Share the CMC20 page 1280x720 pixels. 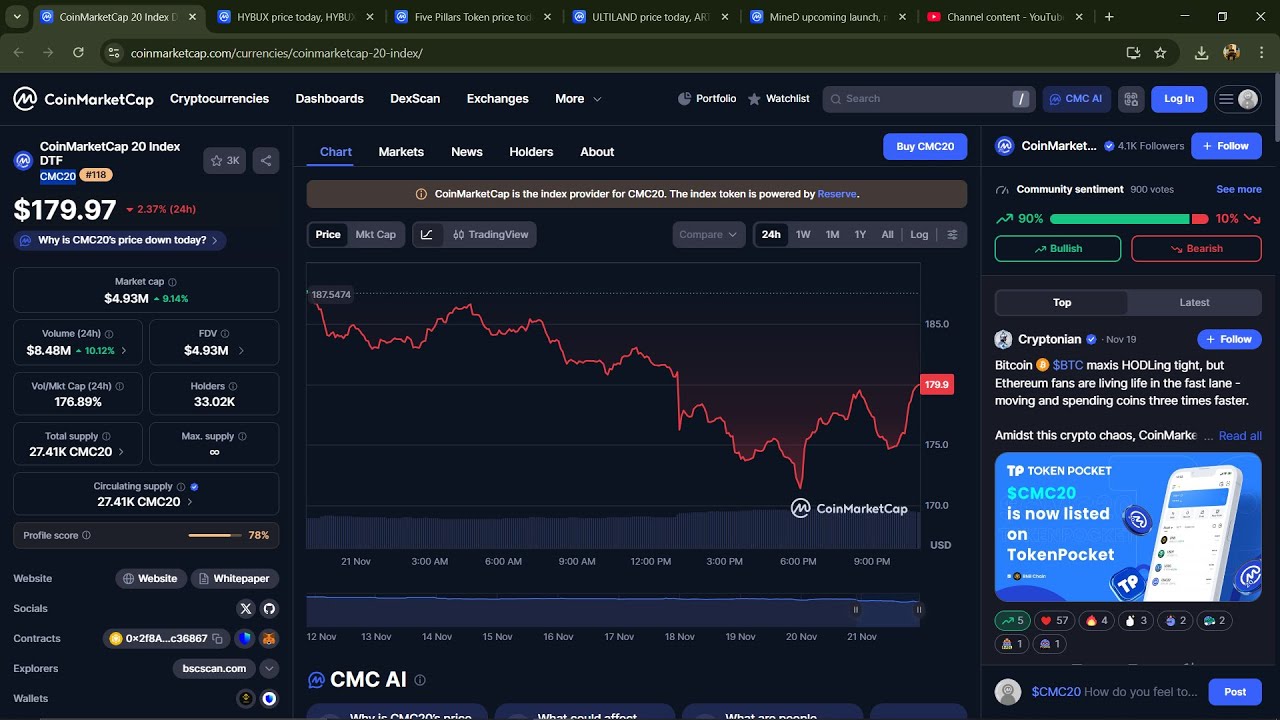pos(266,160)
